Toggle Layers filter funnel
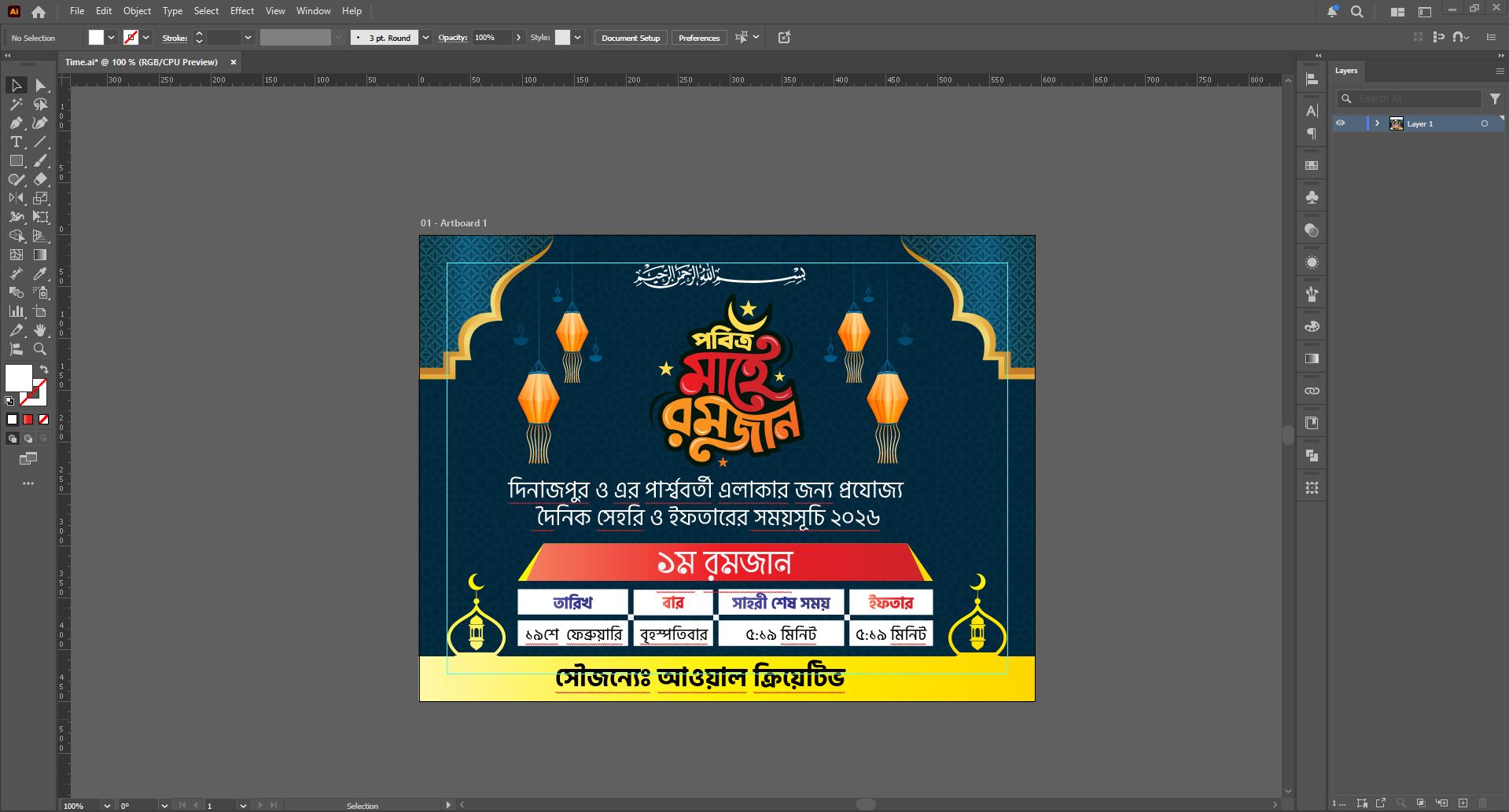1509x812 pixels. 1495,99
